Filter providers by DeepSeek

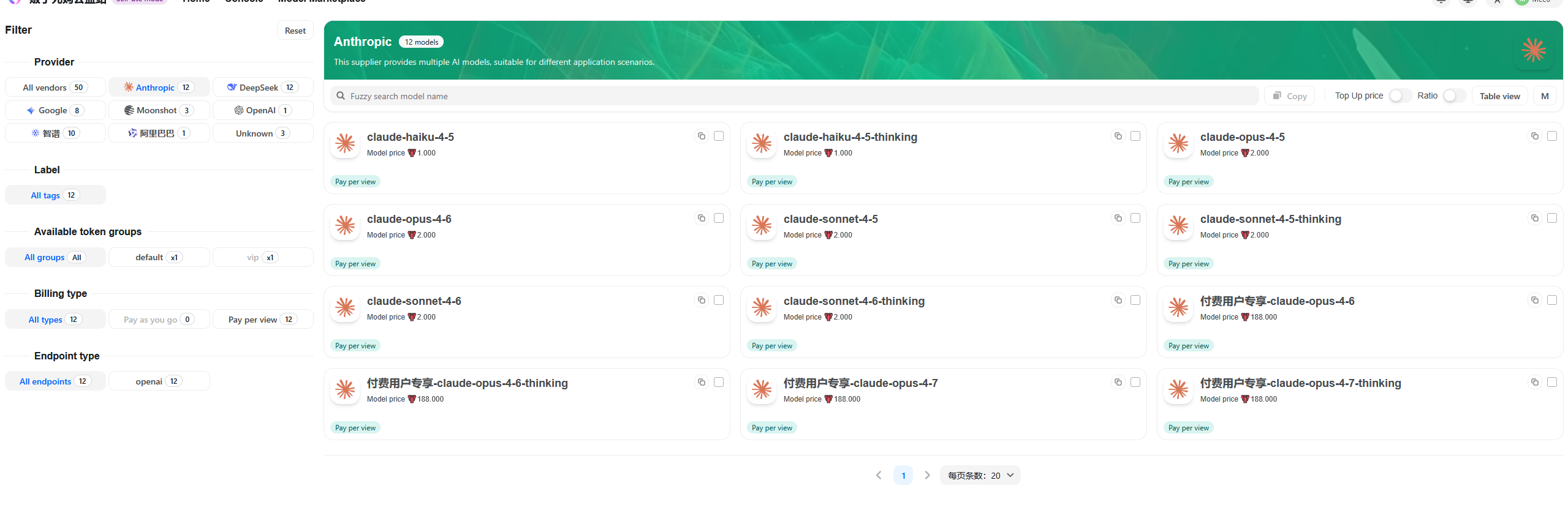[x=263, y=88]
